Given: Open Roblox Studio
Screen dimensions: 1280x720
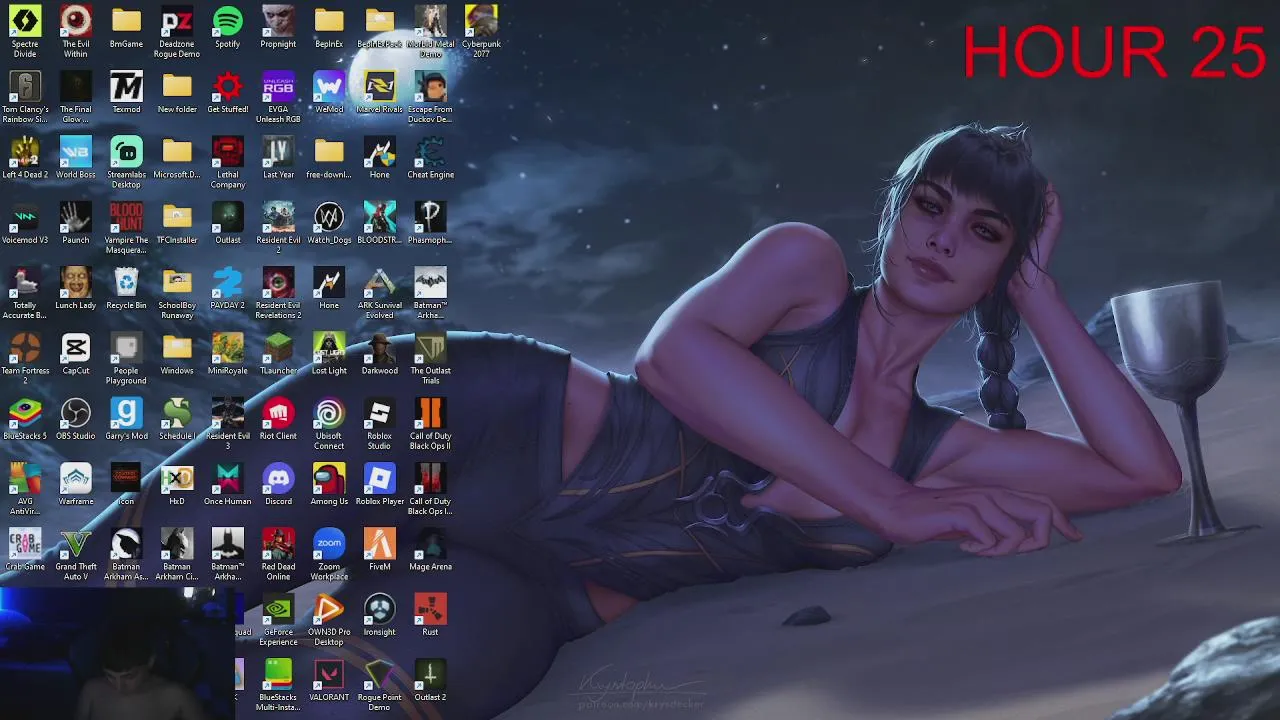Looking at the screenshot, I should (x=380, y=413).
